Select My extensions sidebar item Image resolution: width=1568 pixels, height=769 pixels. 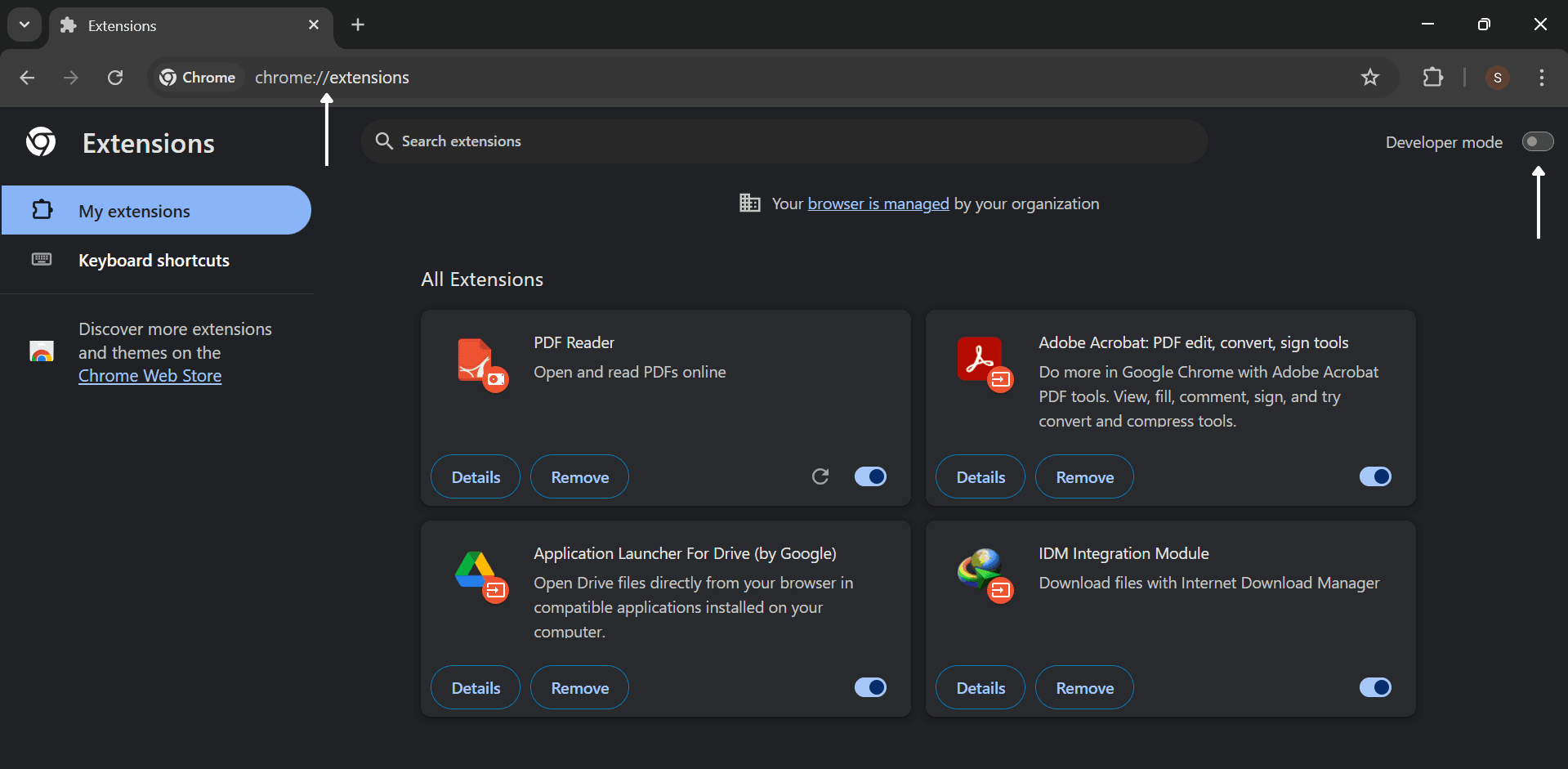pos(156,211)
